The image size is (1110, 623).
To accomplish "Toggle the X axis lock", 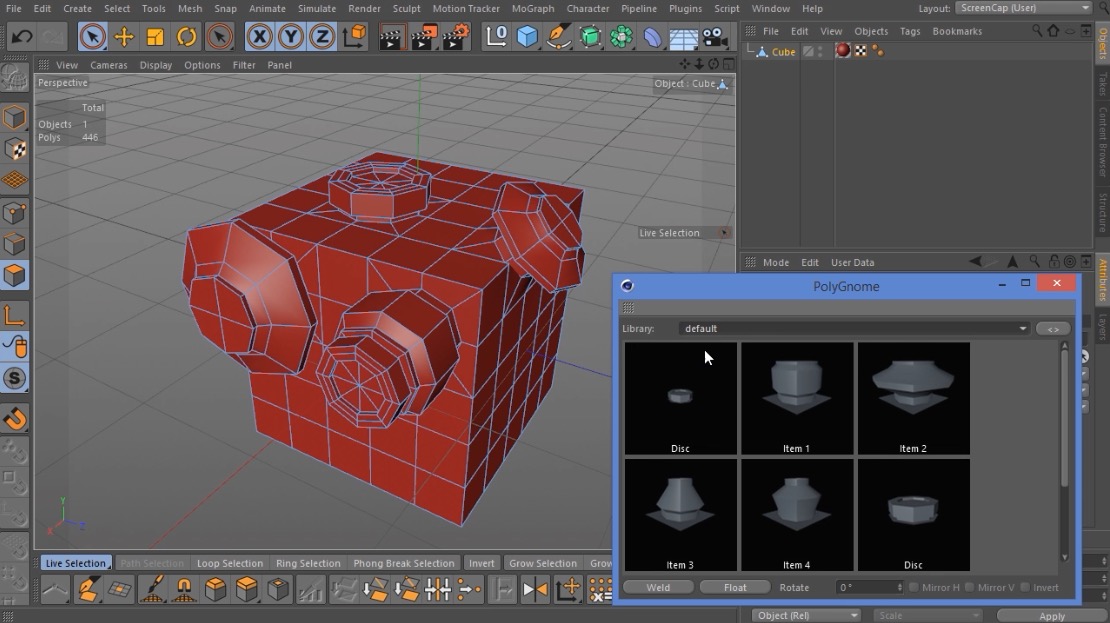I will 258,36.
